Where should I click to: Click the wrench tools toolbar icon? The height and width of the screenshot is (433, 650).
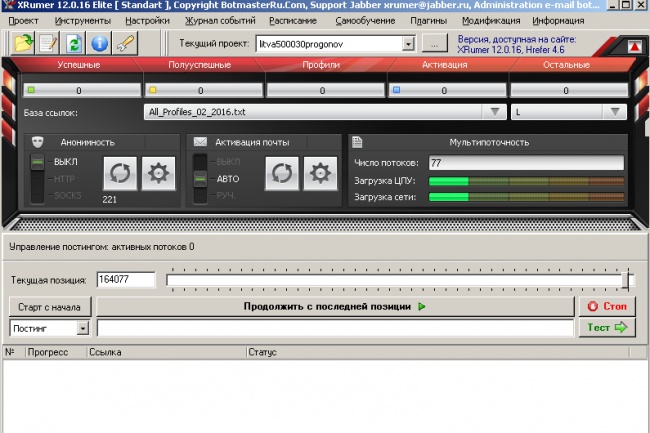(x=125, y=43)
